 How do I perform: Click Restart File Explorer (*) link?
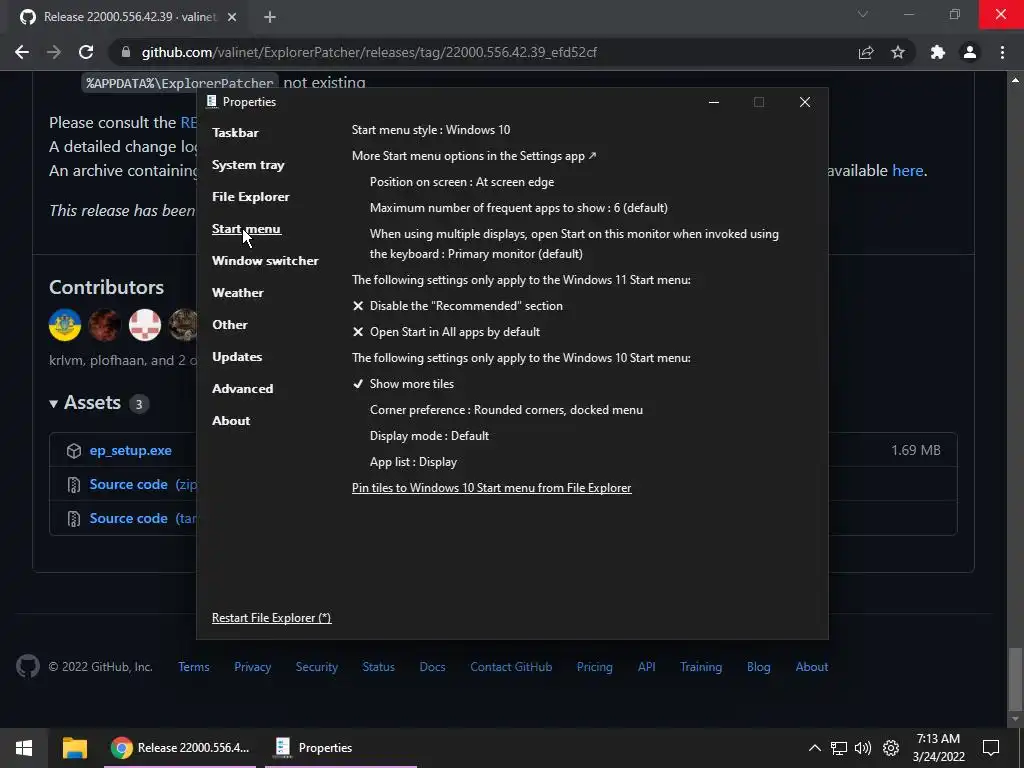tap(272, 618)
